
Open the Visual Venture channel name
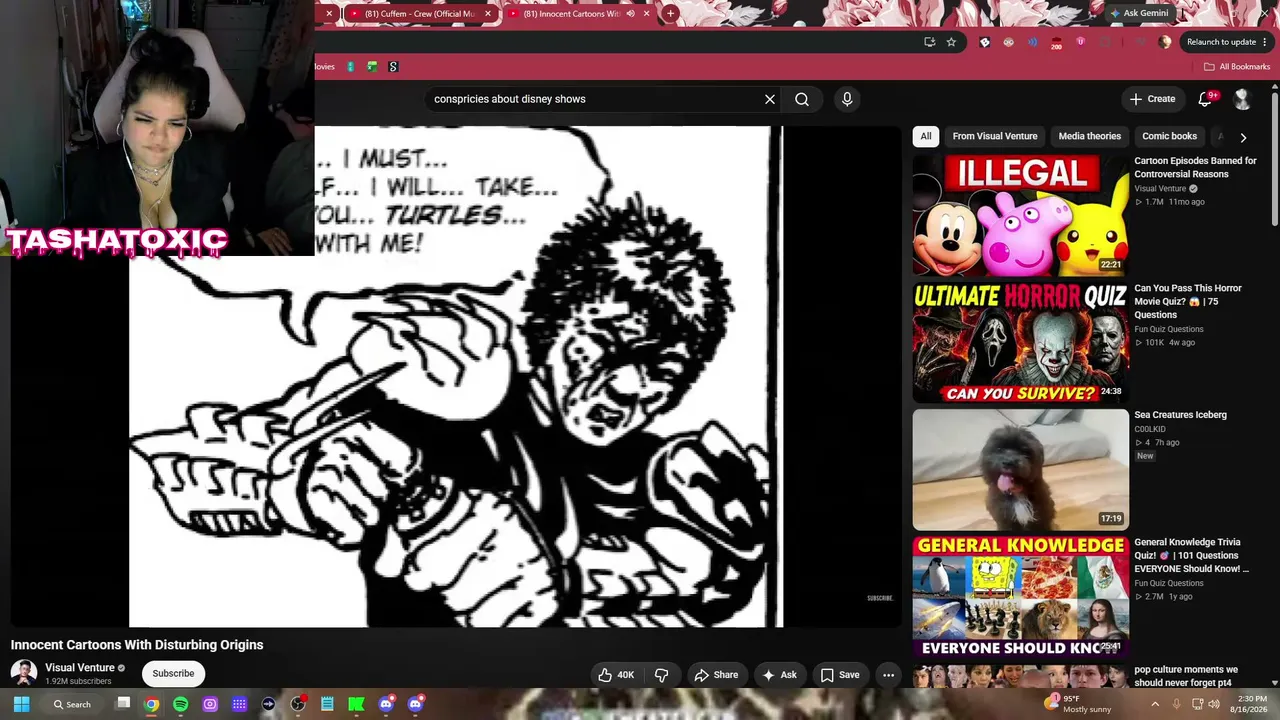coord(80,668)
